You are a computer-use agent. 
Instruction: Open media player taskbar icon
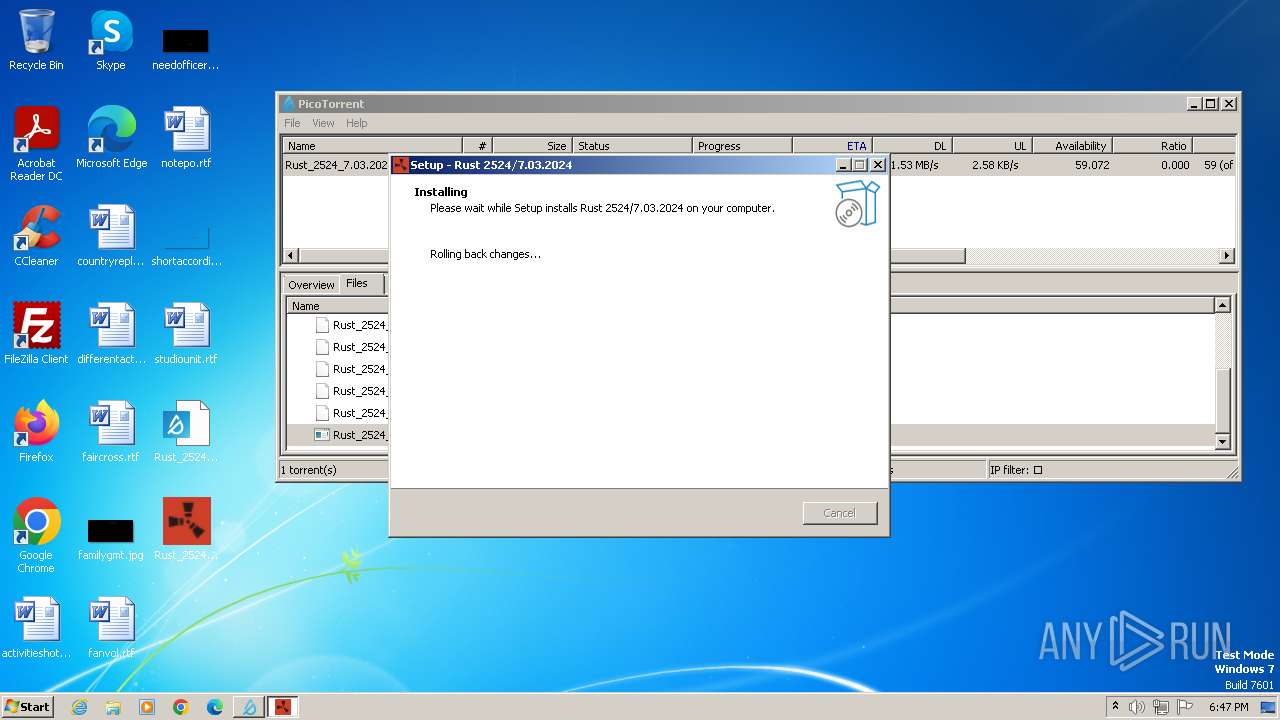coord(147,707)
